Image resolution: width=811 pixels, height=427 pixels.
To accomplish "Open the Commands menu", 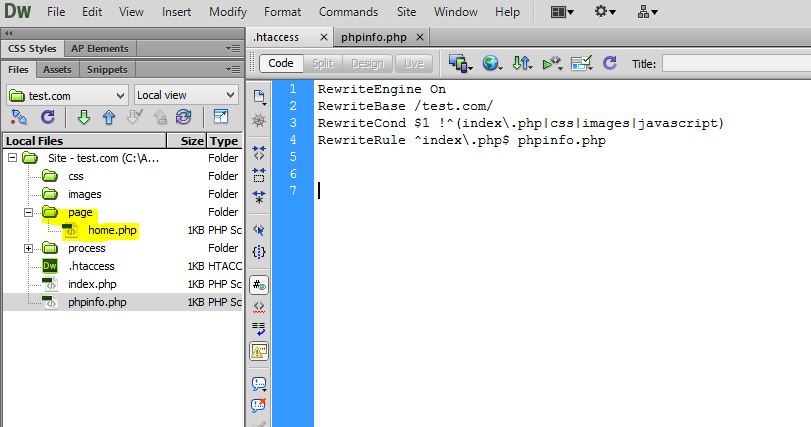I will point(348,11).
